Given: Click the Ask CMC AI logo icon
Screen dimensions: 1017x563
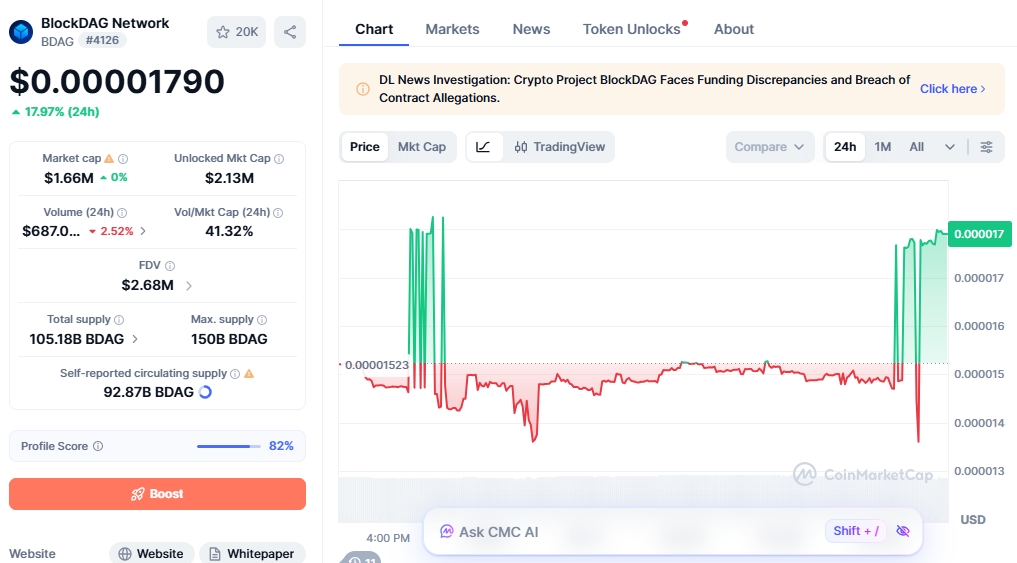Looking at the screenshot, I should coord(446,531).
